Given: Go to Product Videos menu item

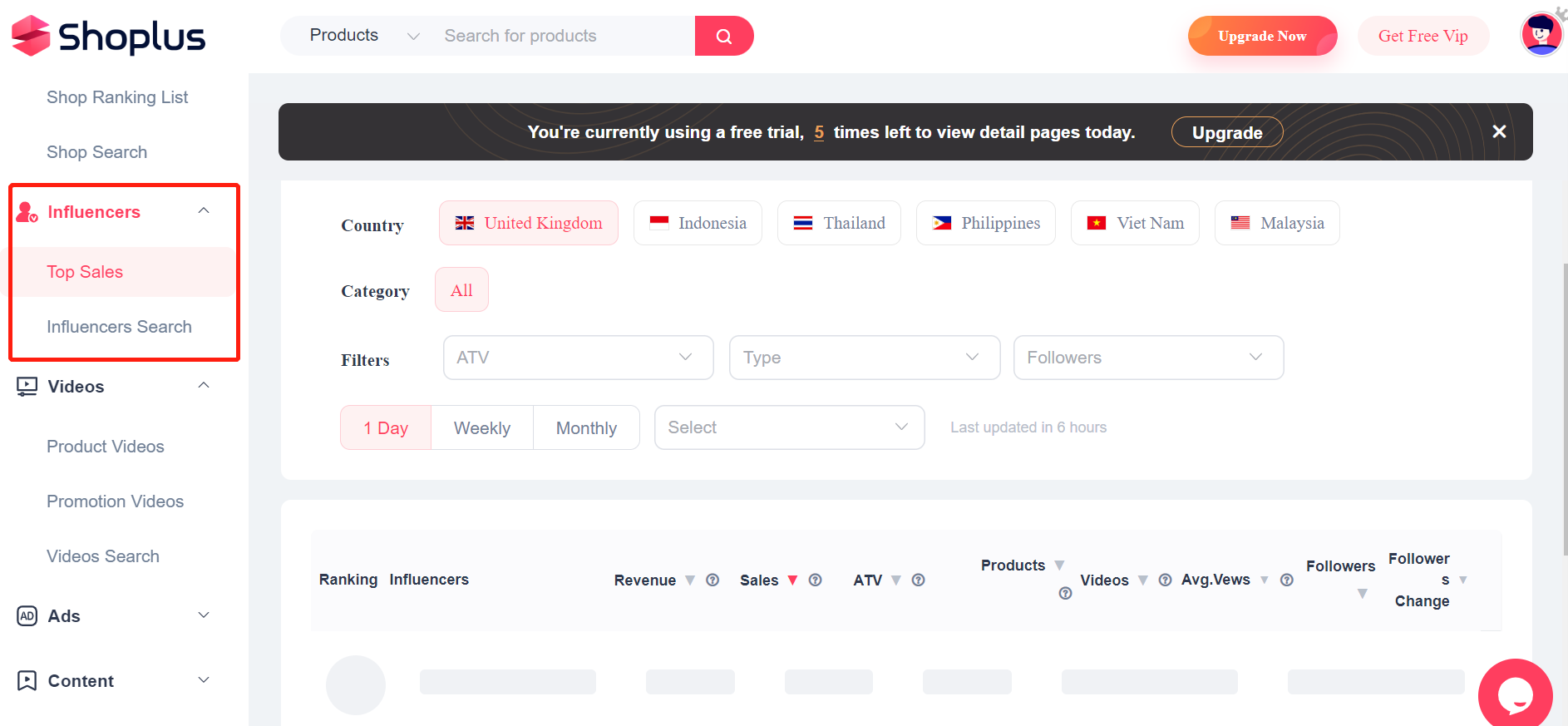Looking at the screenshot, I should coord(106,447).
